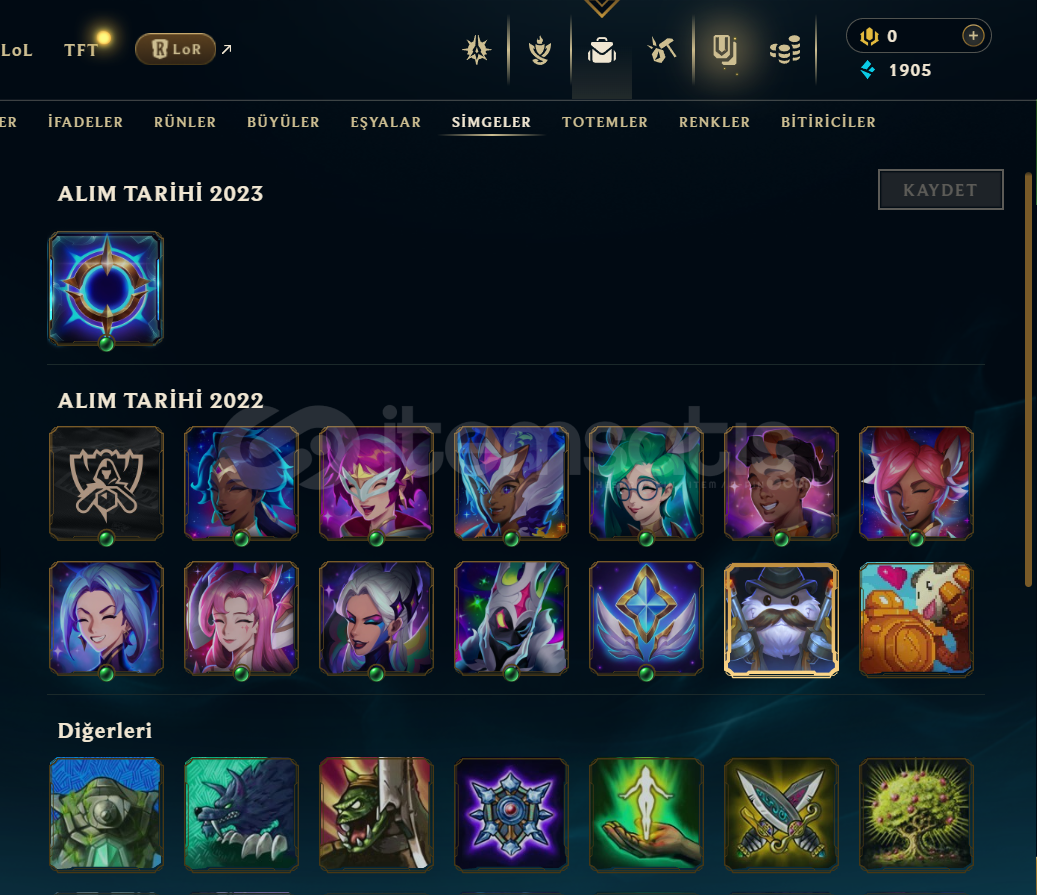The width and height of the screenshot is (1037, 895).
Task: Select the gentleman poro with mustache icon
Action: click(781, 620)
